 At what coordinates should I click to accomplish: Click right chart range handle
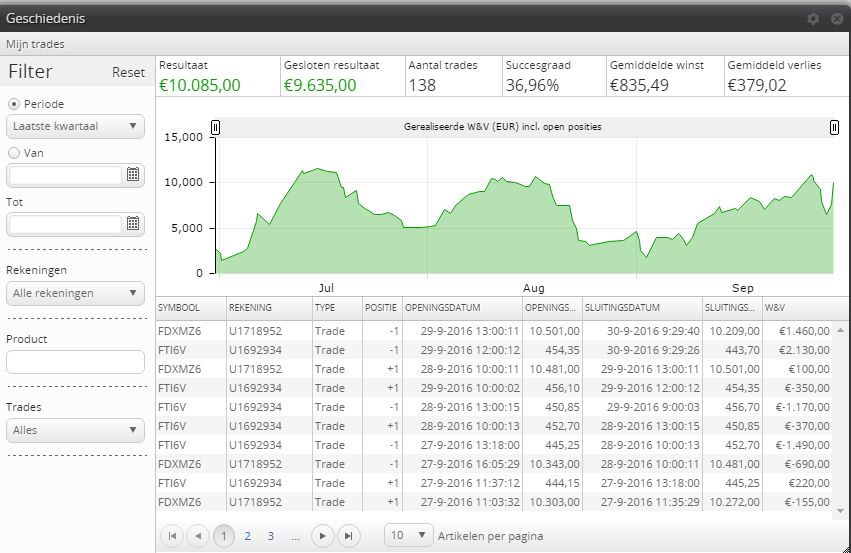[x=834, y=127]
